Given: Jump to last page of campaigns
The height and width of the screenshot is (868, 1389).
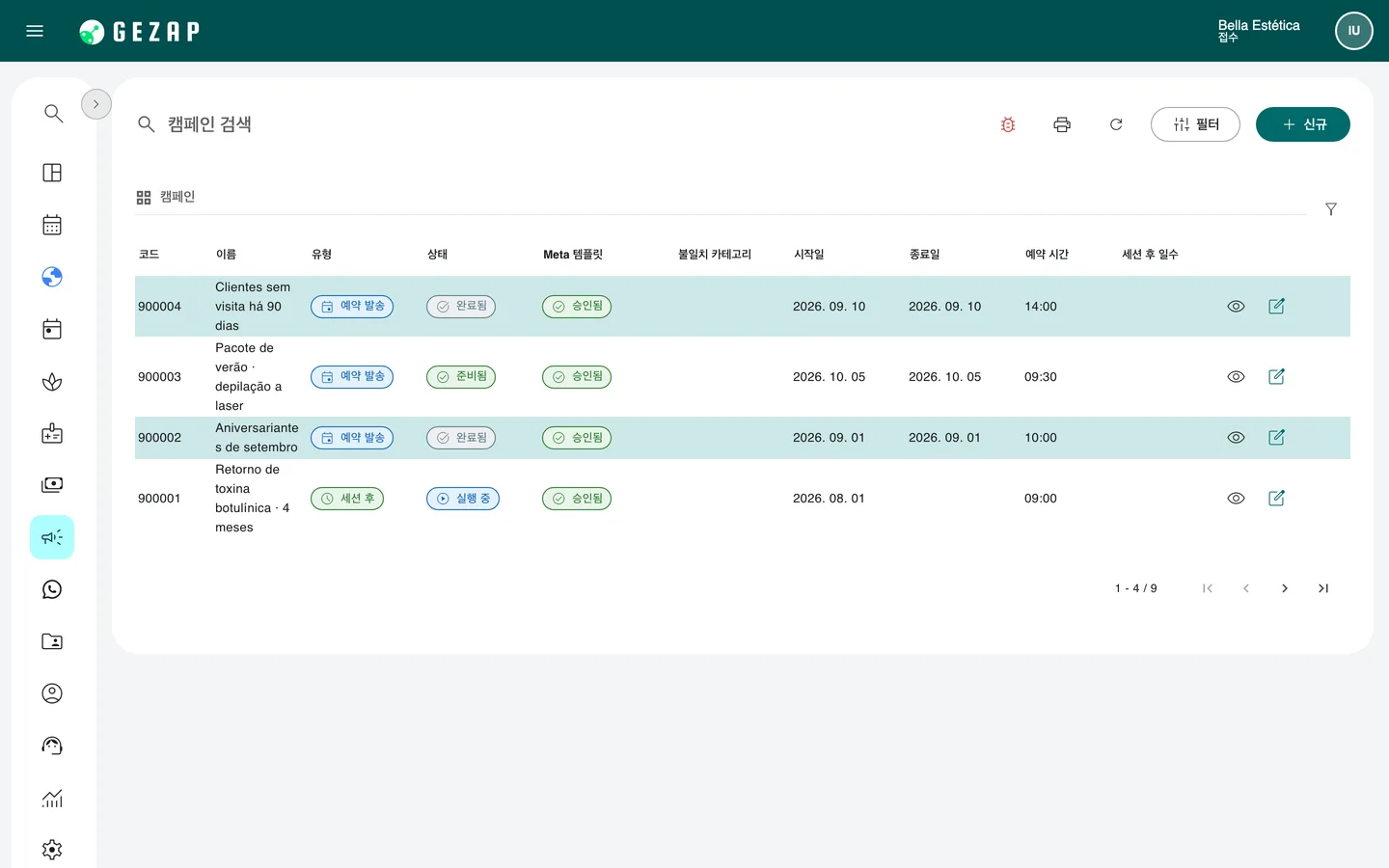Looking at the screenshot, I should pos(1323,588).
